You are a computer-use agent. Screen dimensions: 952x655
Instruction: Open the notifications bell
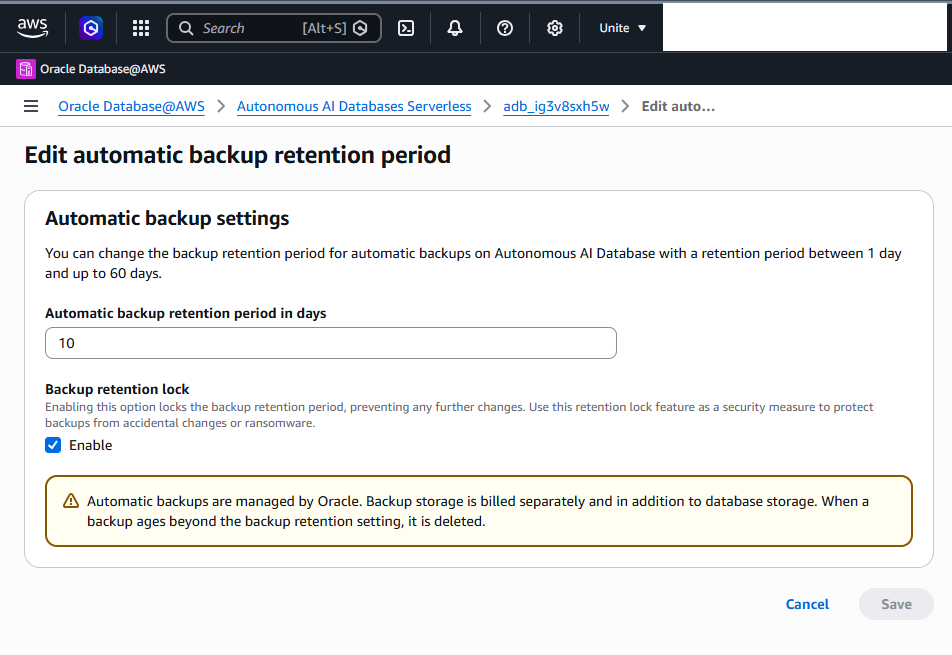tap(455, 28)
